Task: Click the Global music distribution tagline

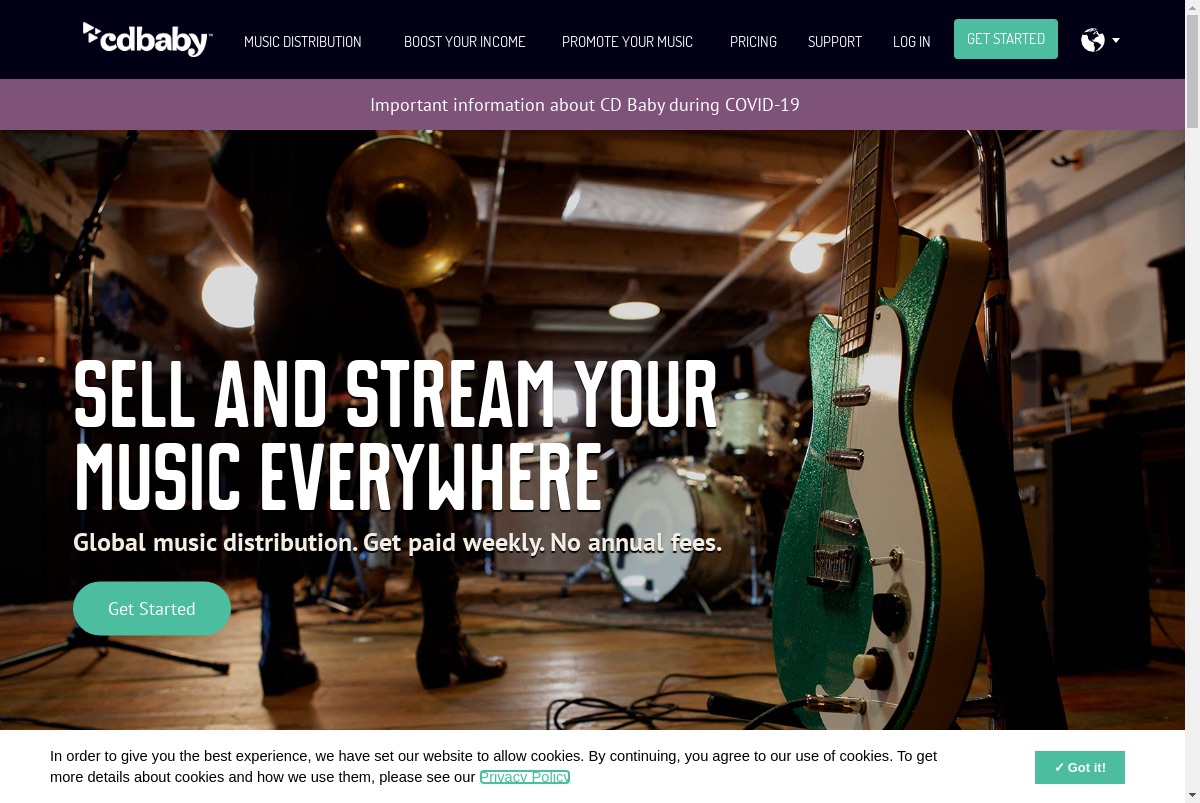Action: point(397,543)
